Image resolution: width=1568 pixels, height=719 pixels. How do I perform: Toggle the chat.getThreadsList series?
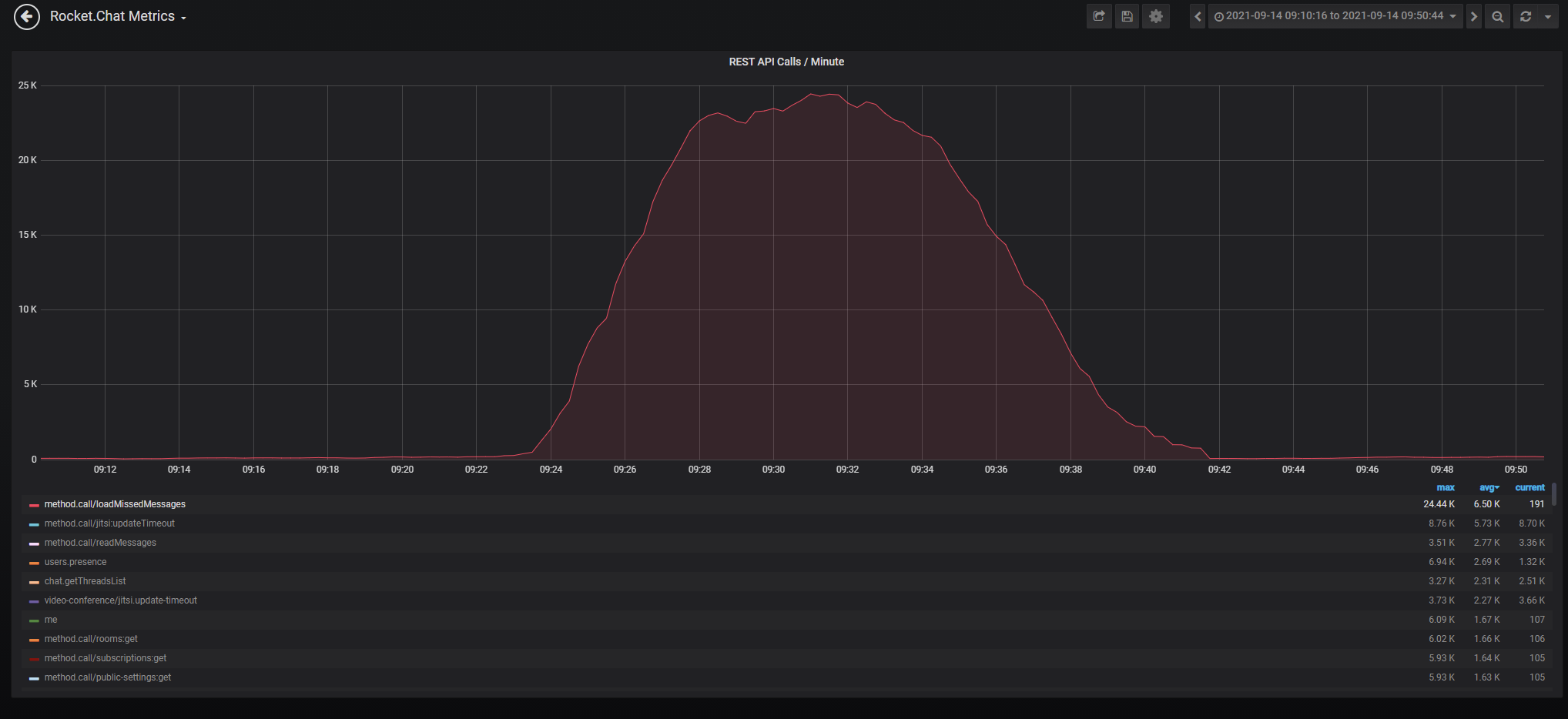(85, 581)
